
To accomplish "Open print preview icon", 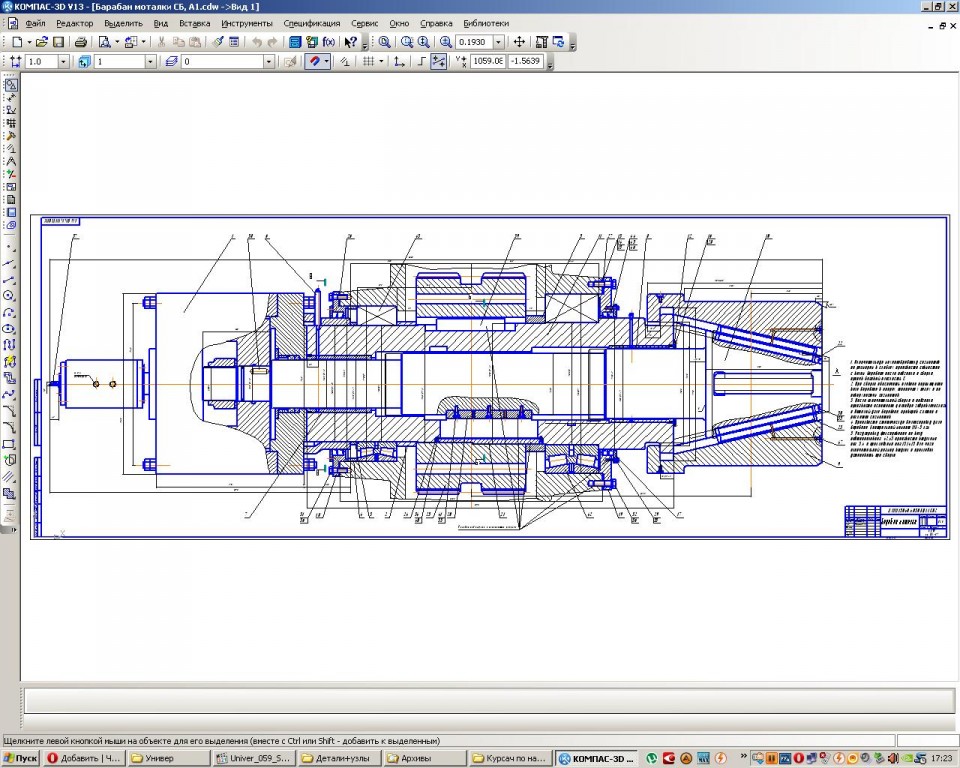I will (x=105, y=42).
